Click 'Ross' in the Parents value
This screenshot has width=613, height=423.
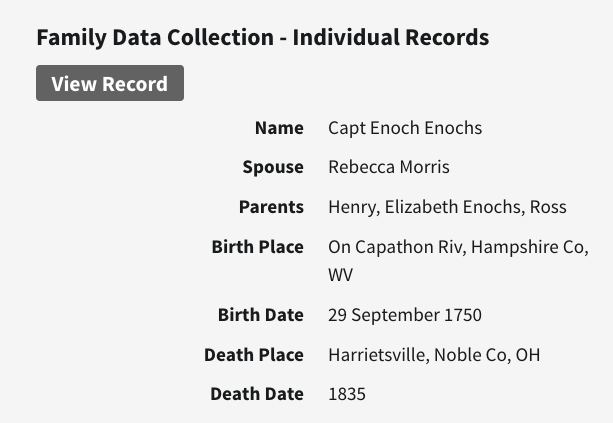pos(548,207)
